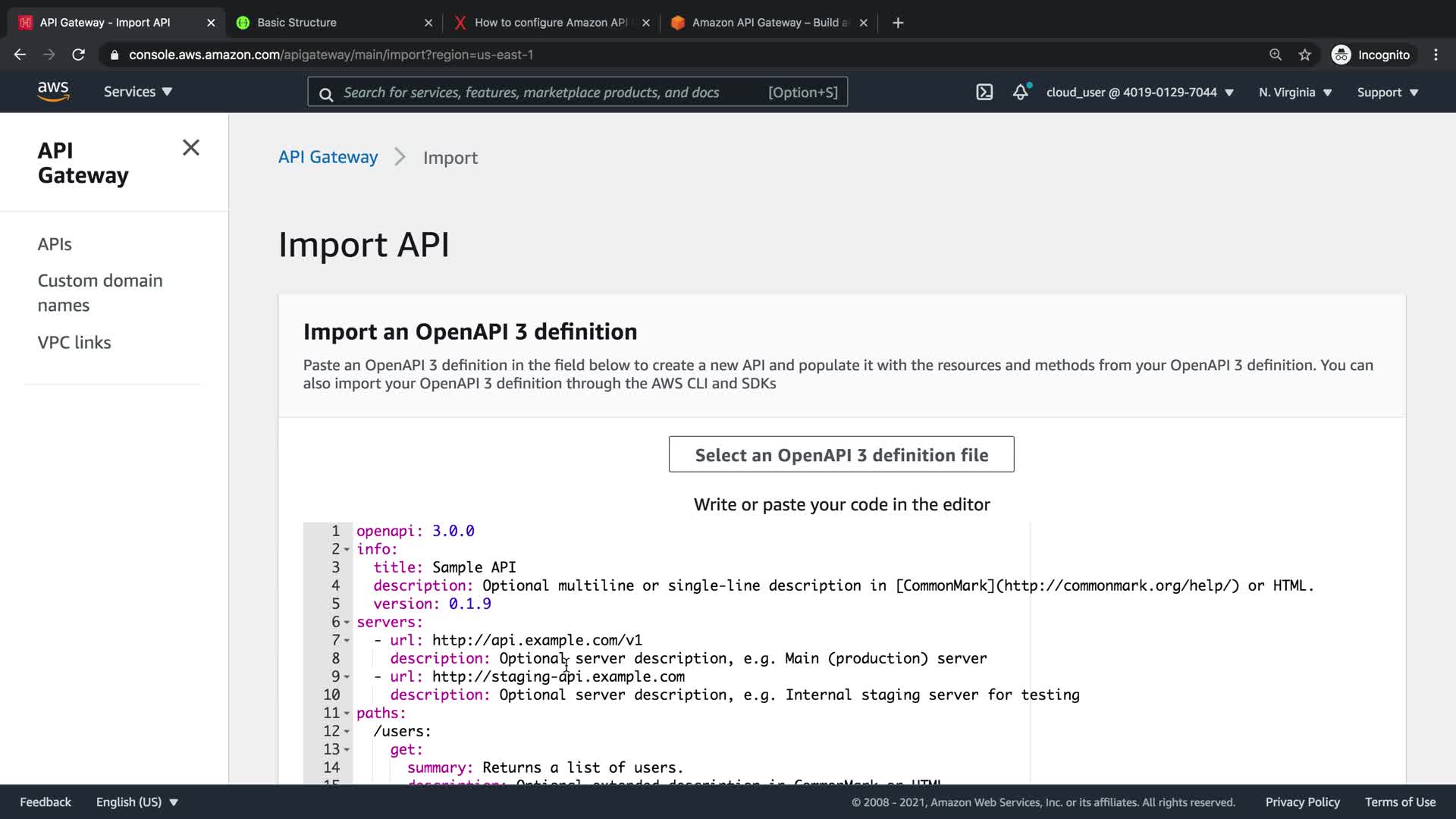Open cloud_user account dropdown
The width and height of the screenshot is (1456, 819).
[1140, 93]
